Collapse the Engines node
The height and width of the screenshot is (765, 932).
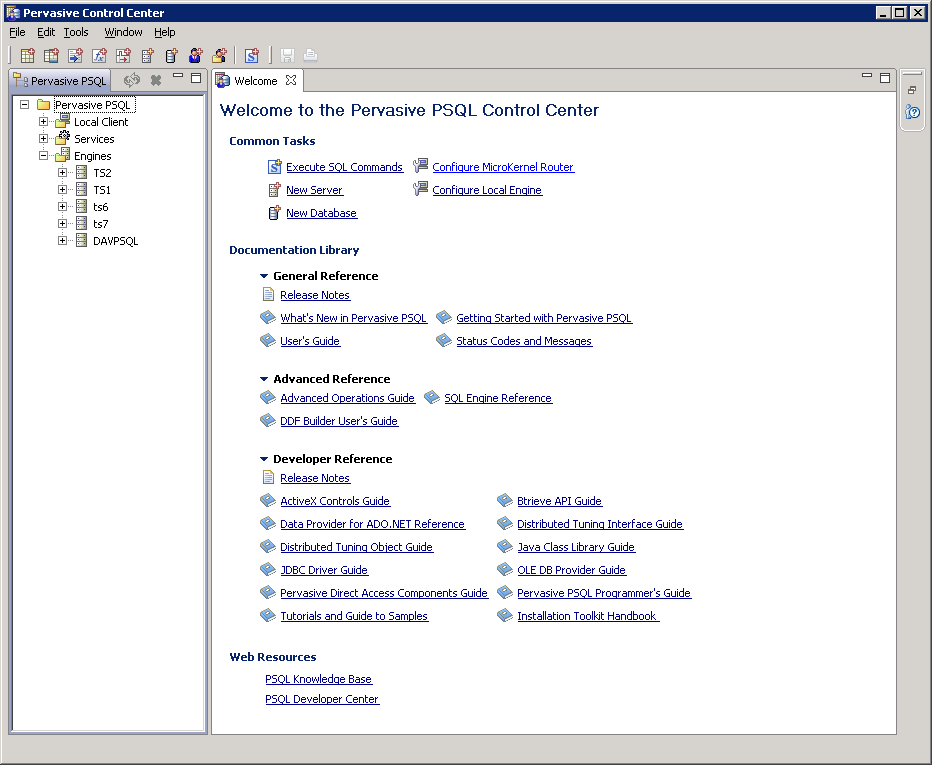pyautogui.click(x=43, y=156)
